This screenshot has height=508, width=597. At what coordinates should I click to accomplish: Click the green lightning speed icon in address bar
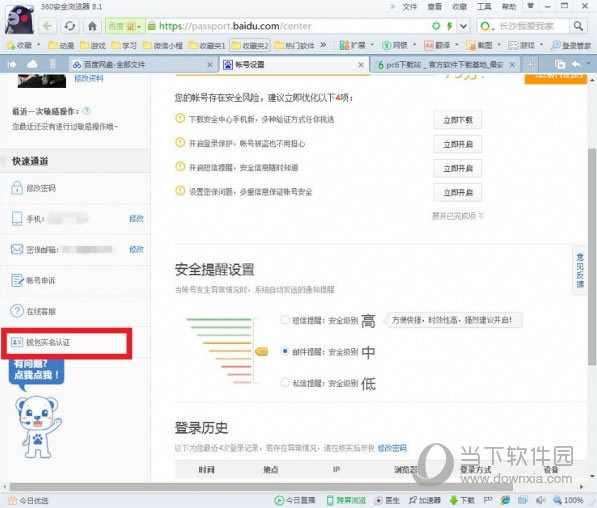point(450,26)
